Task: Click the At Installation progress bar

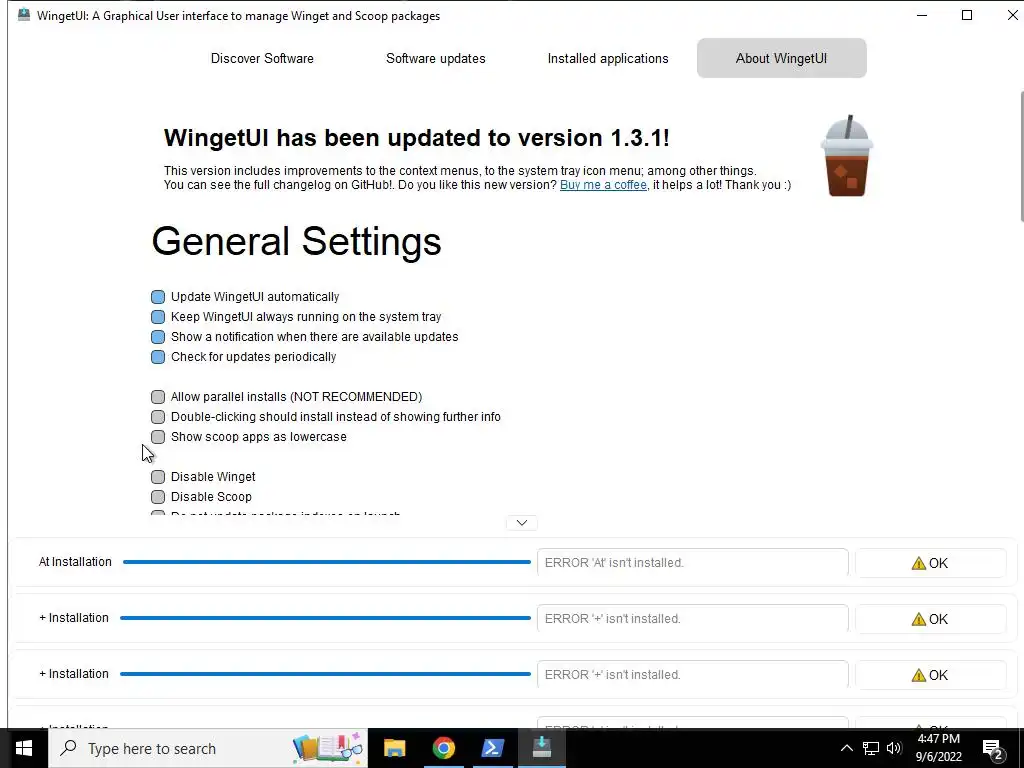Action: click(327, 562)
